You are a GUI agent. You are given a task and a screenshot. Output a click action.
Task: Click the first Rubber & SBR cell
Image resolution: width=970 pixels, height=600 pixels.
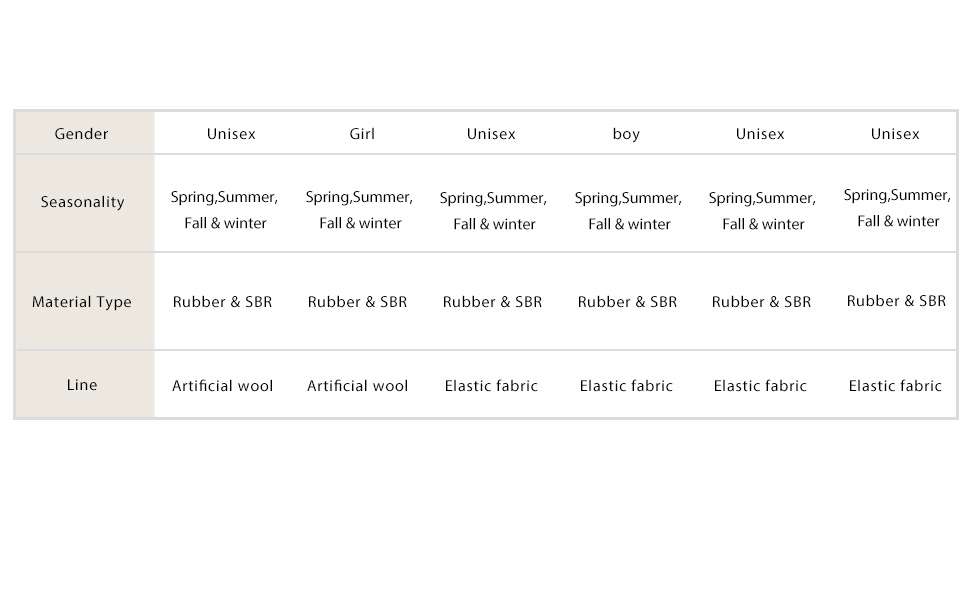pyautogui.click(x=222, y=302)
